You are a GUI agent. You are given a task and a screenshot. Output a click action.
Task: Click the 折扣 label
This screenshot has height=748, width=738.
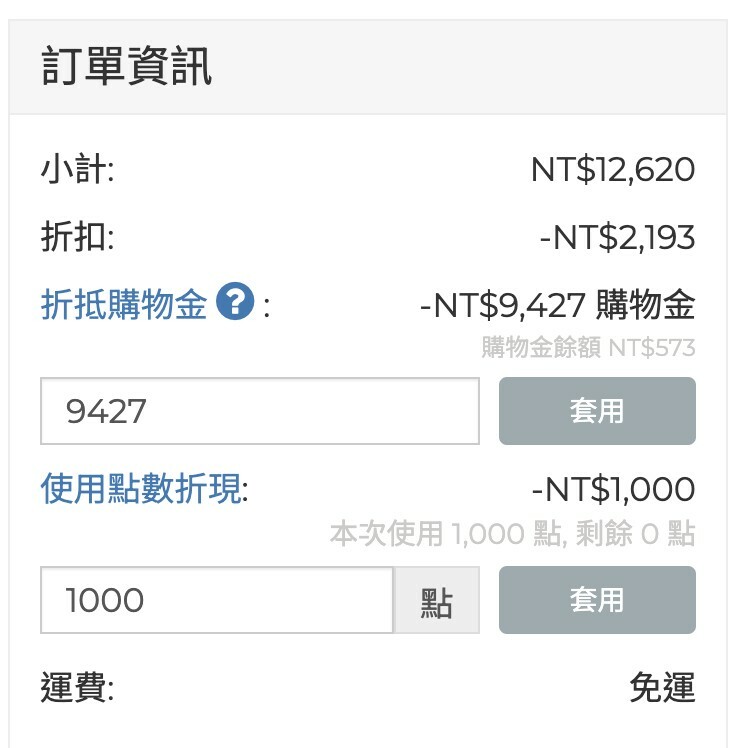point(77,238)
